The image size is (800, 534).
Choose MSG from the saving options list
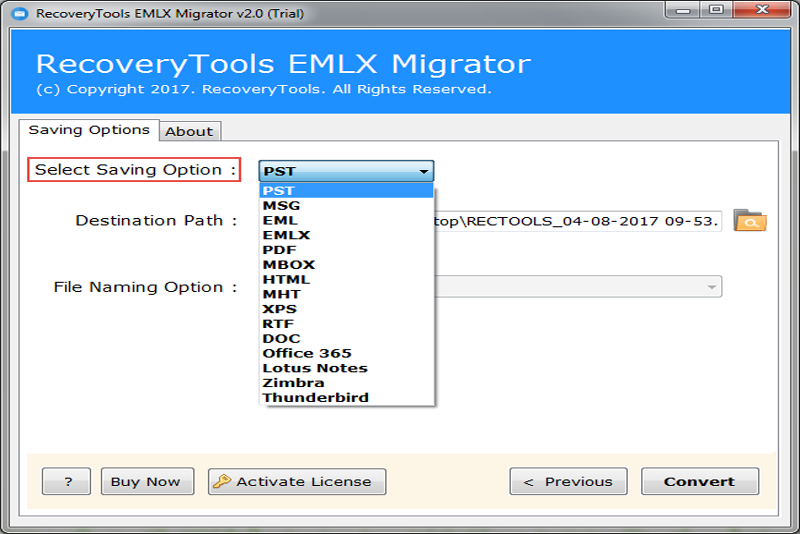click(346, 206)
